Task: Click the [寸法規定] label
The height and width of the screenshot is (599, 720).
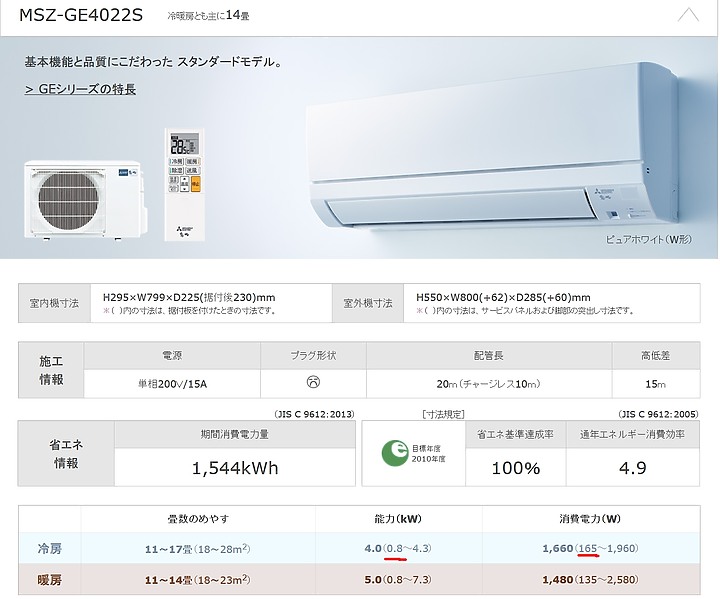Action: click(443, 414)
